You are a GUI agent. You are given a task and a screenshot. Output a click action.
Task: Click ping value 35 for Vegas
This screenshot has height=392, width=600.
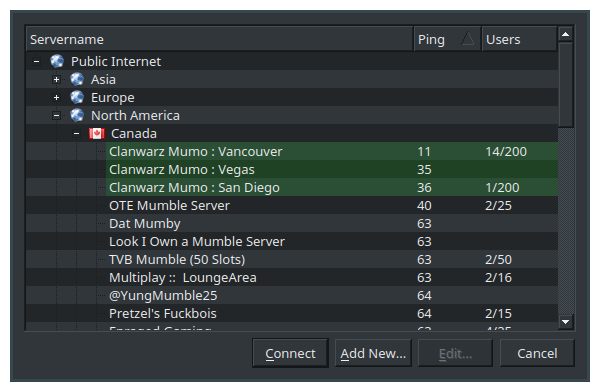424,169
